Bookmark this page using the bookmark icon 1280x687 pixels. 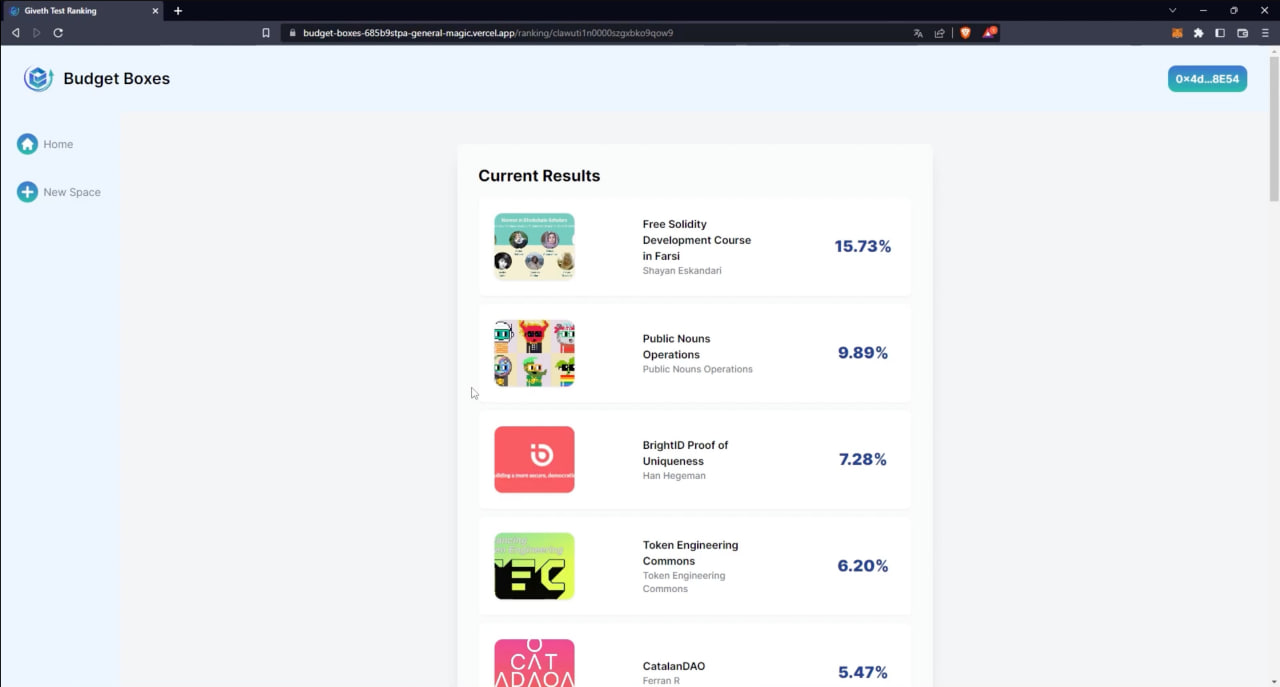tap(266, 33)
